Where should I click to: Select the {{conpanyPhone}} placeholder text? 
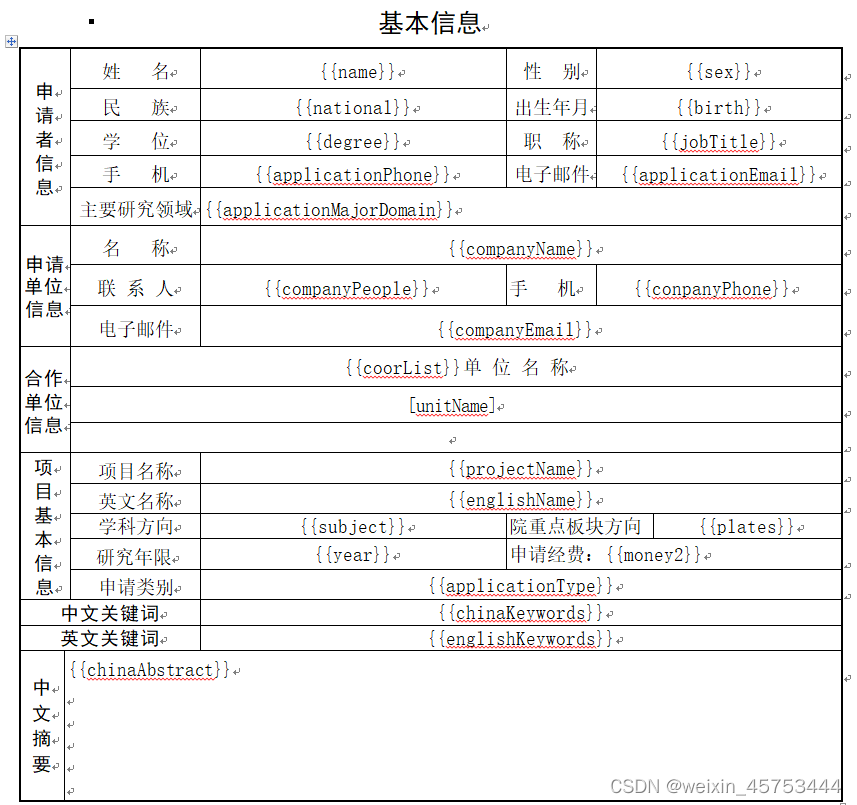(x=714, y=286)
